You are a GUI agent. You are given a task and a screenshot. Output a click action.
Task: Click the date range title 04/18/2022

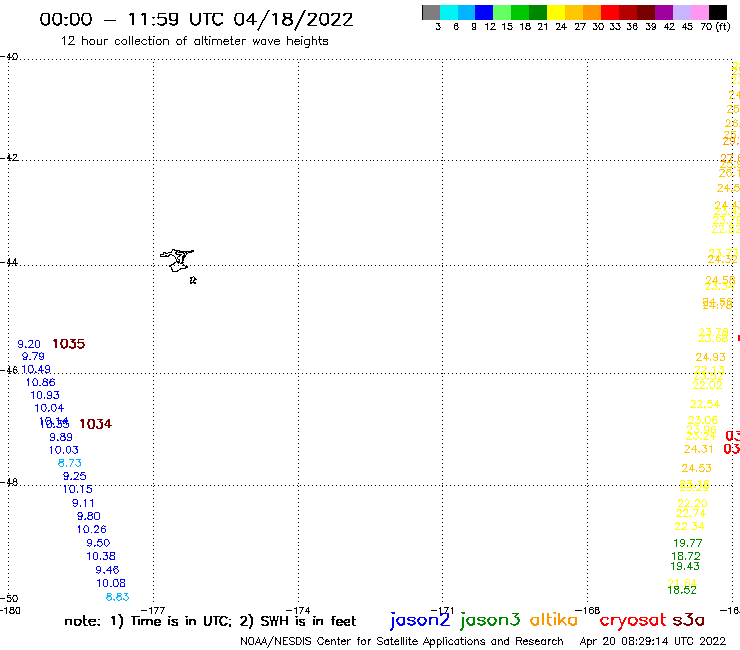pos(293,19)
